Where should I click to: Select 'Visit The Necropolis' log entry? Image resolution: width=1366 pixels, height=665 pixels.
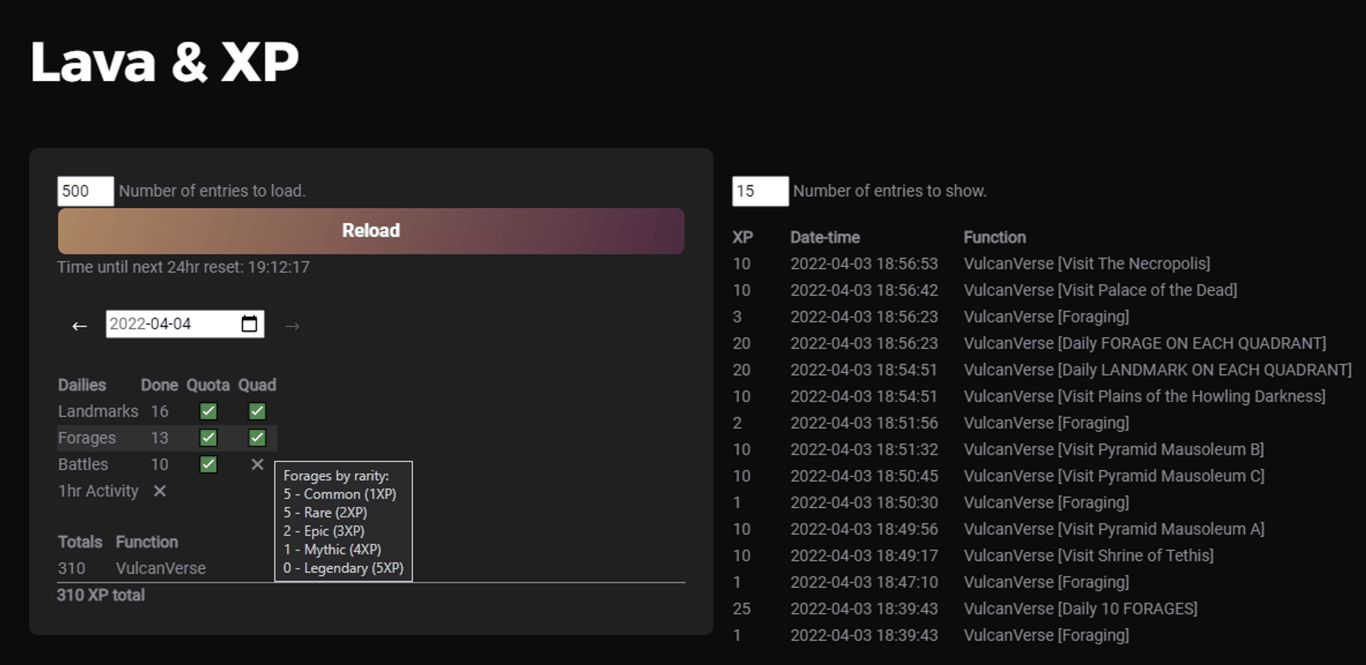pos(1087,264)
